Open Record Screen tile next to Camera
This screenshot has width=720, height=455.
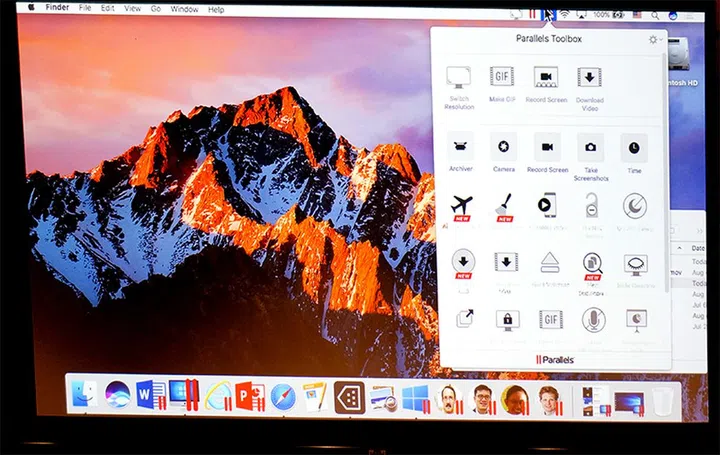(x=547, y=153)
